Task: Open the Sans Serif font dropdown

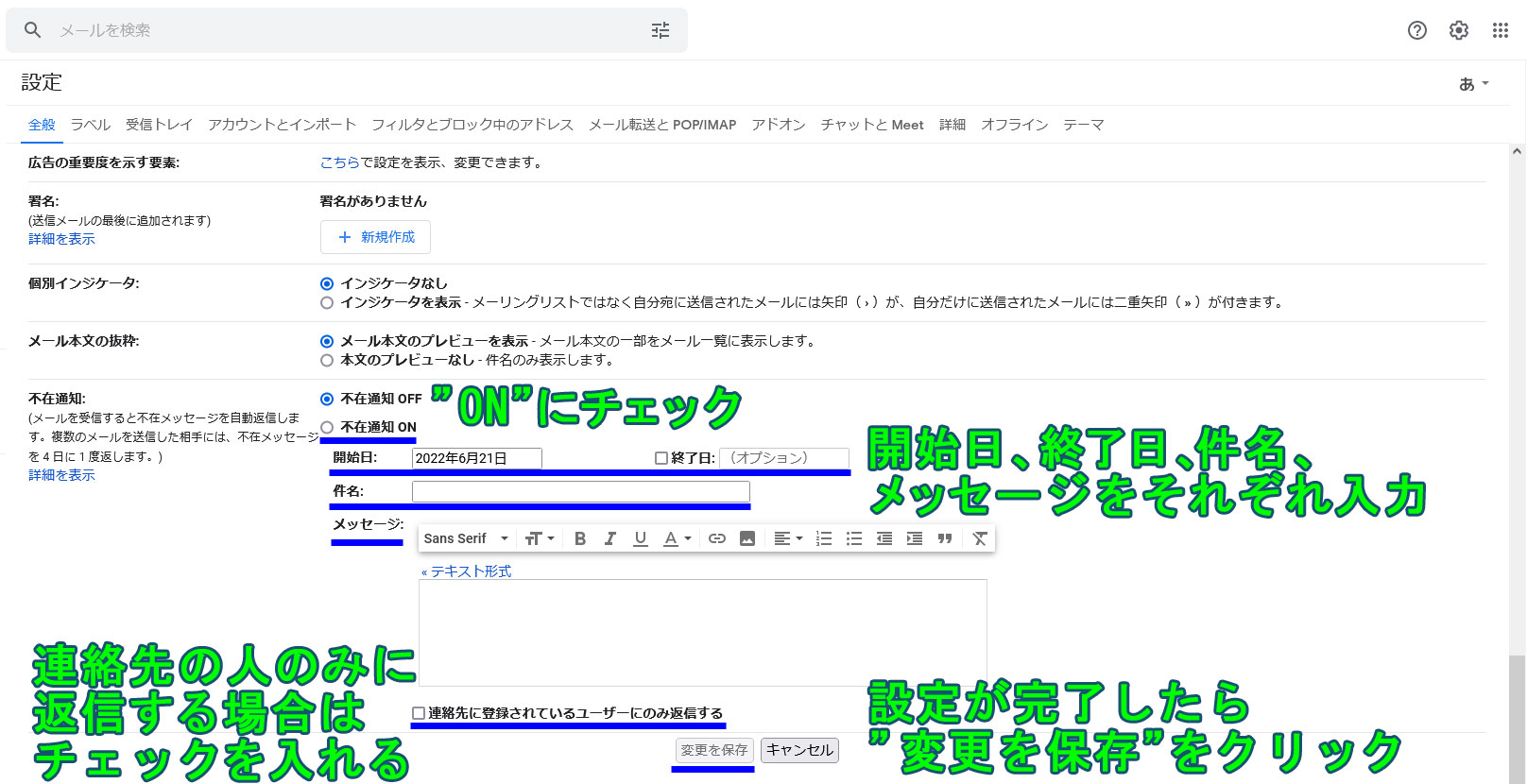Action: click(466, 538)
